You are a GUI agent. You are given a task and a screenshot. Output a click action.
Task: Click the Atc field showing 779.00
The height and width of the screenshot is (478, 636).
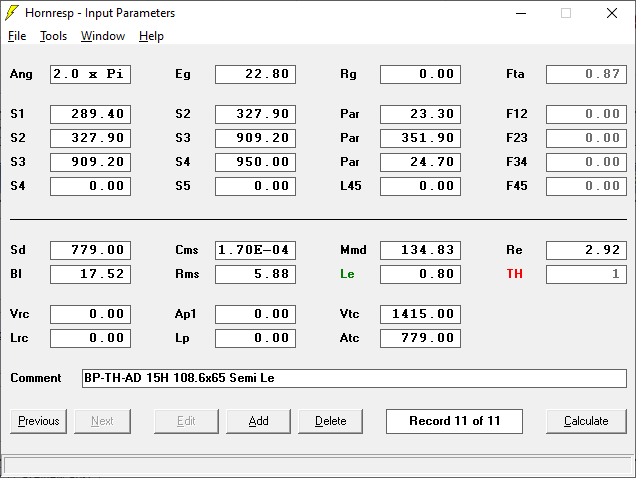421,338
